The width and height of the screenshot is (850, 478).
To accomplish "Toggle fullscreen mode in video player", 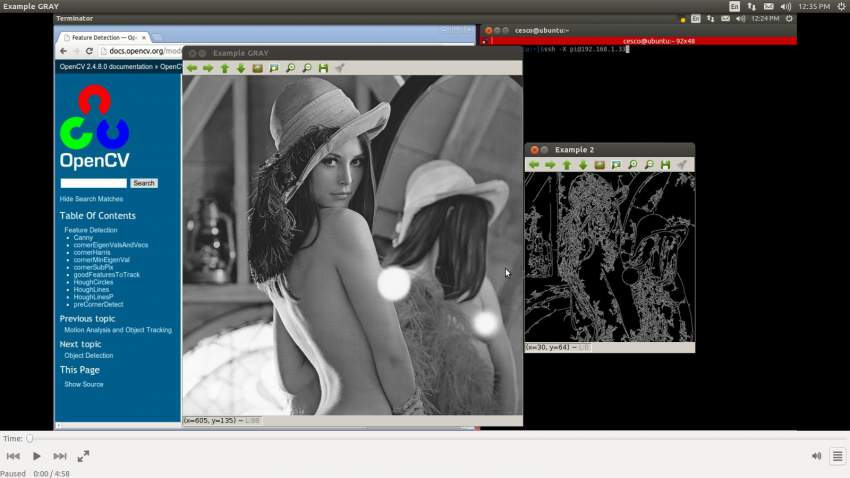I will pyautogui.click(x=83, y=456).
